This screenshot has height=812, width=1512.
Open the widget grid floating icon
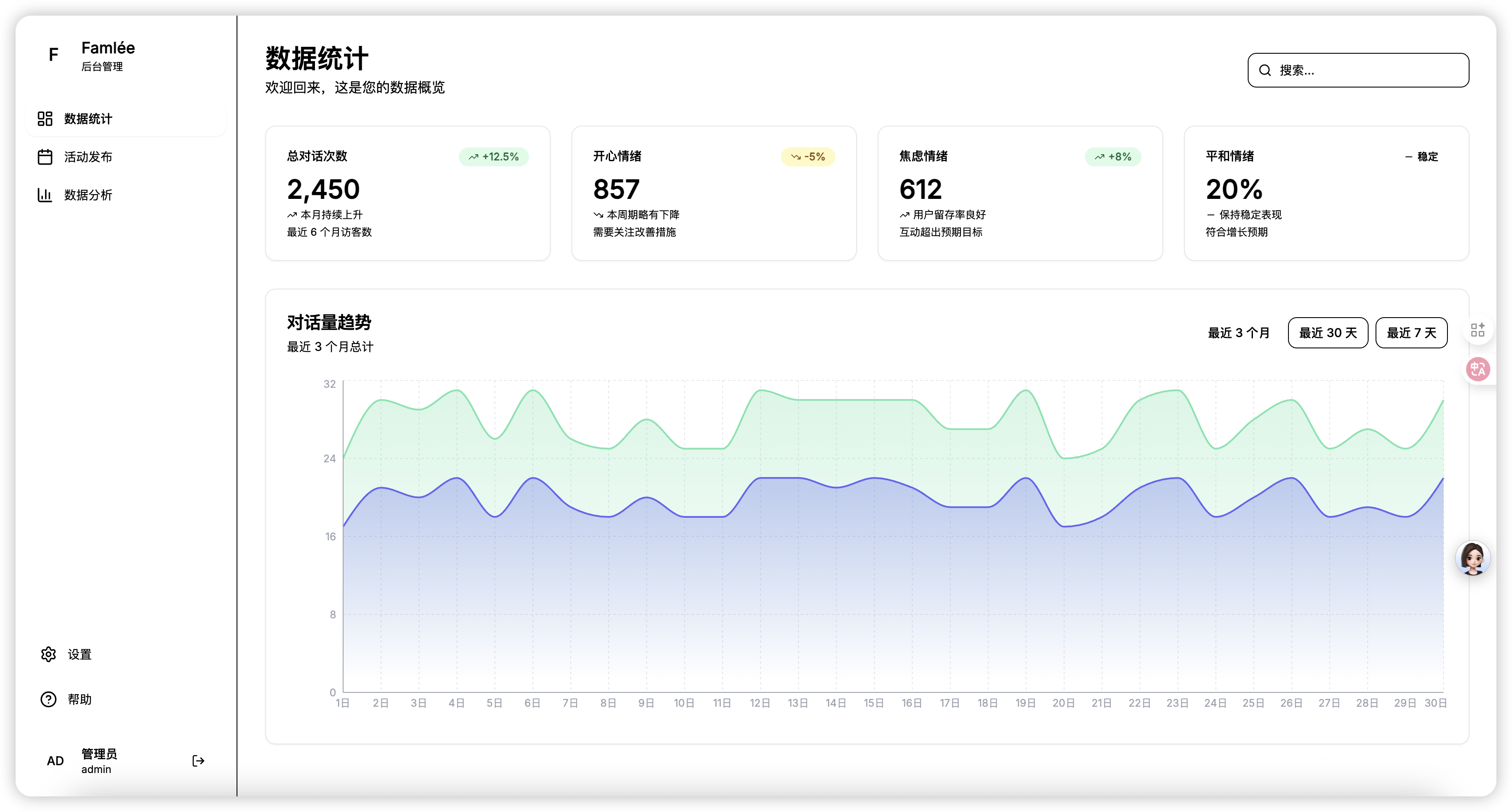pyautogui.click(x=1477, y=329)
